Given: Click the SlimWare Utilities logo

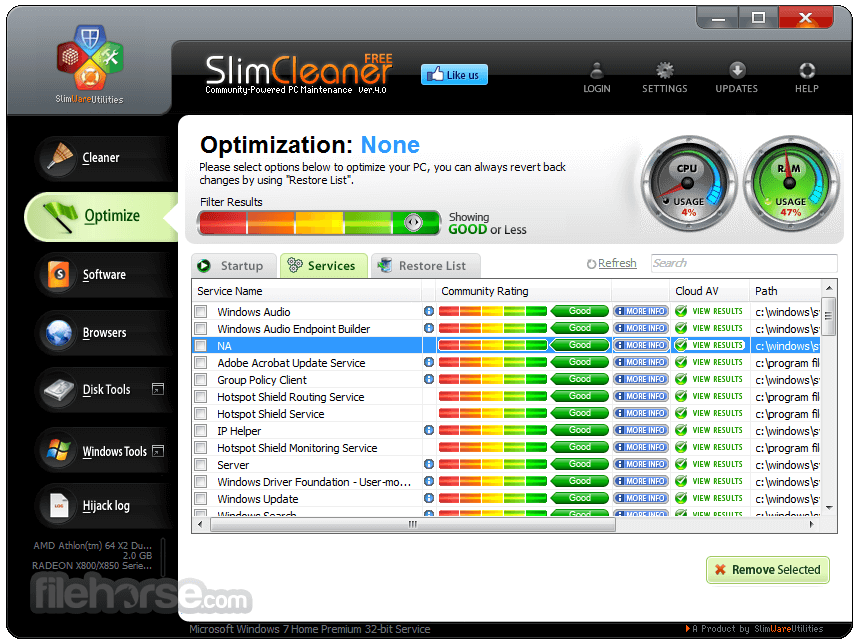Looking at the screenshot, I should click(90, 65).
